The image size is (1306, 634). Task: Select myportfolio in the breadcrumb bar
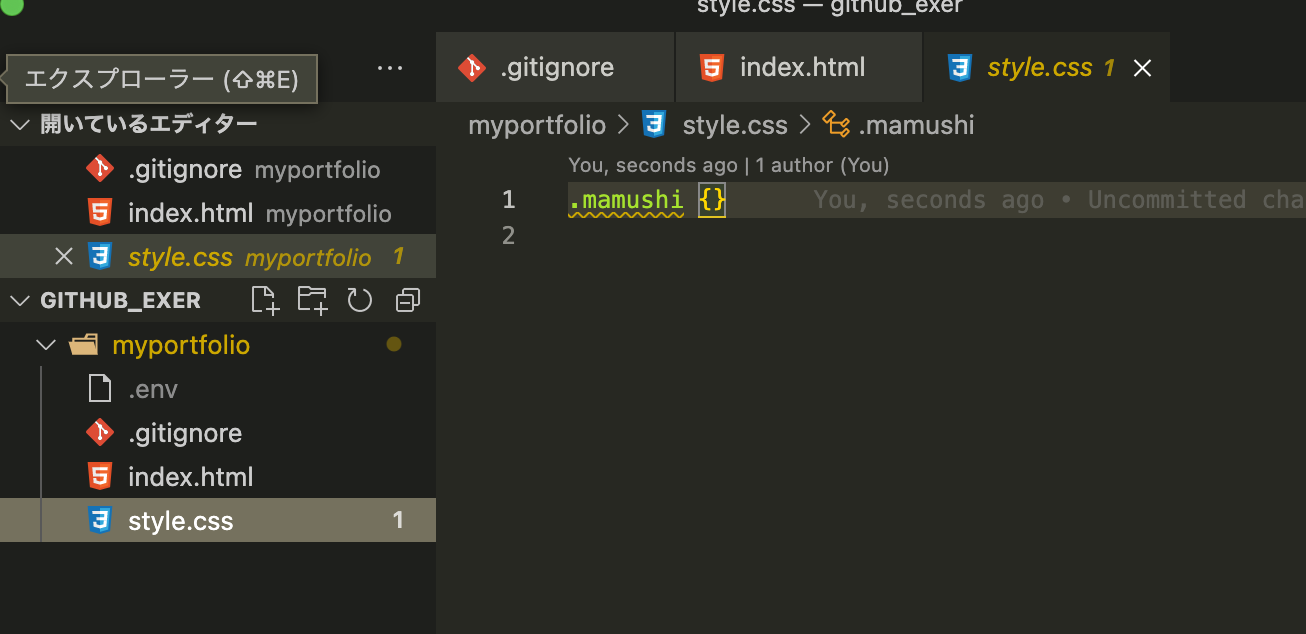537,124
